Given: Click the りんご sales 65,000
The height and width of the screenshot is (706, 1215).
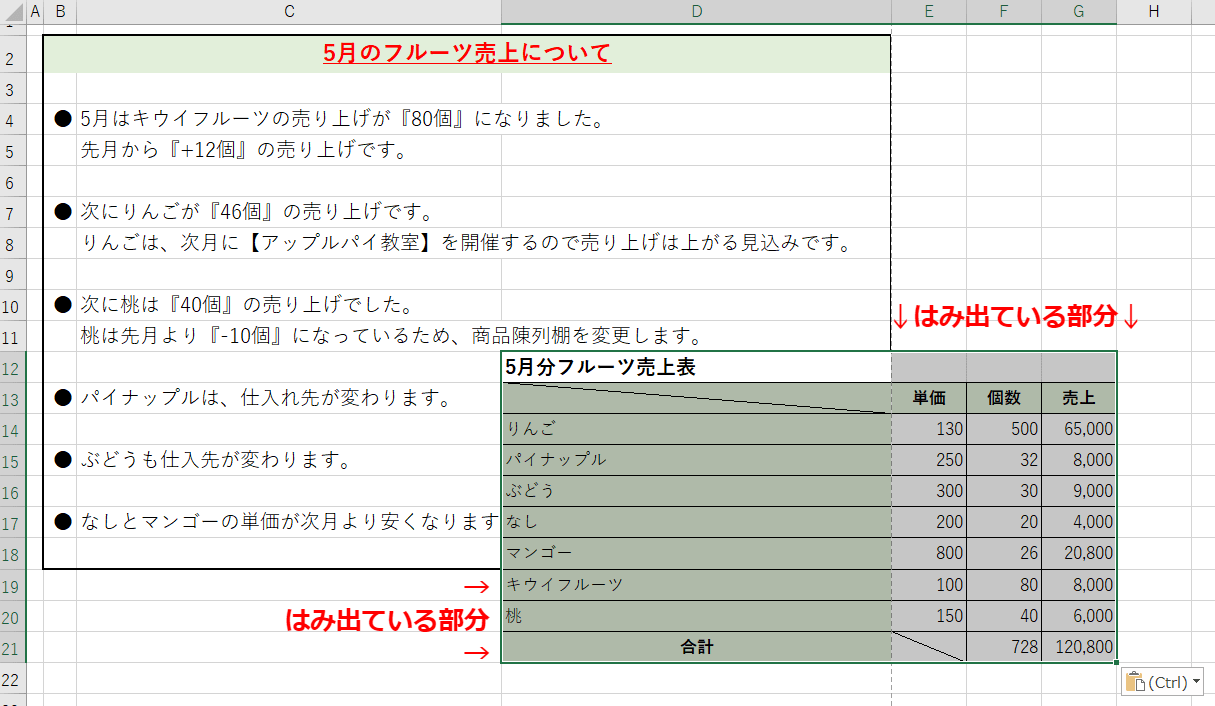Looking at the screenshot, I should (1079, 429).
